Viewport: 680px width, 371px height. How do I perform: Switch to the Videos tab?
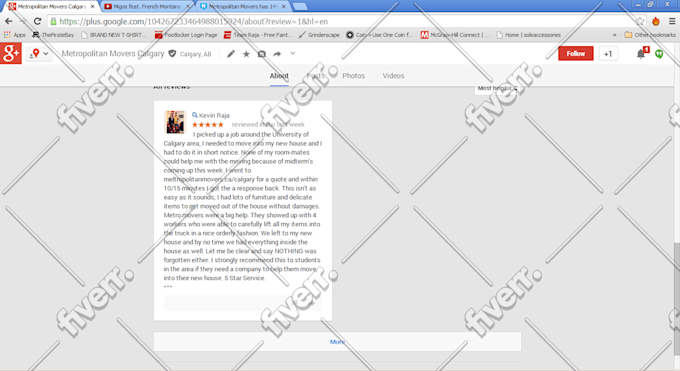pyautogui.click(x=393, y=76)
